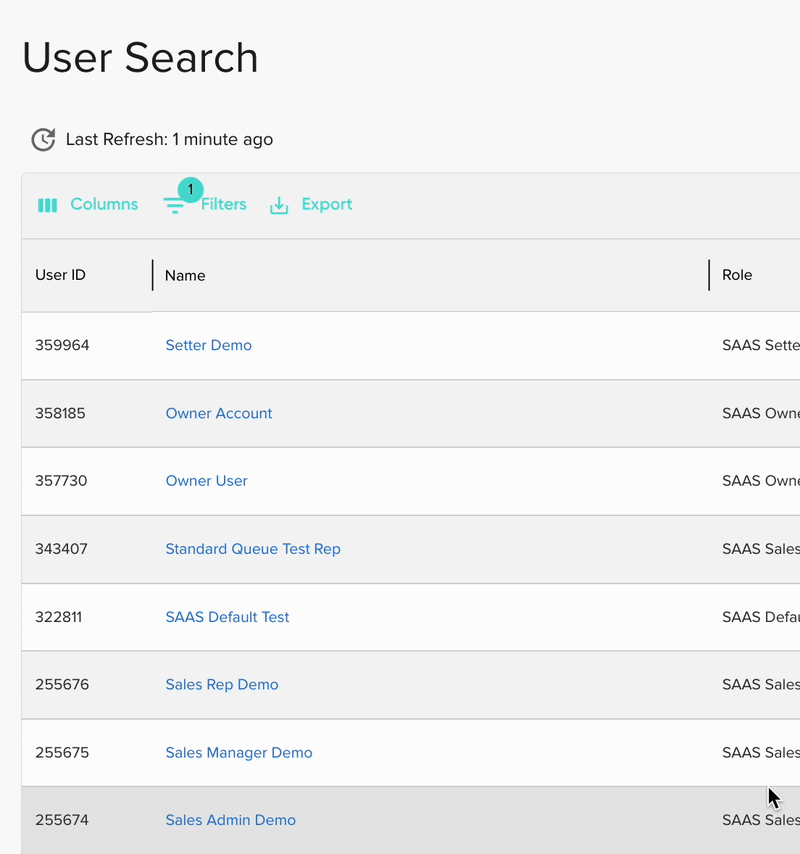This screenshot has width=800, height=854.
Task: Click the refresh clock icon
Action: point(43,140)
